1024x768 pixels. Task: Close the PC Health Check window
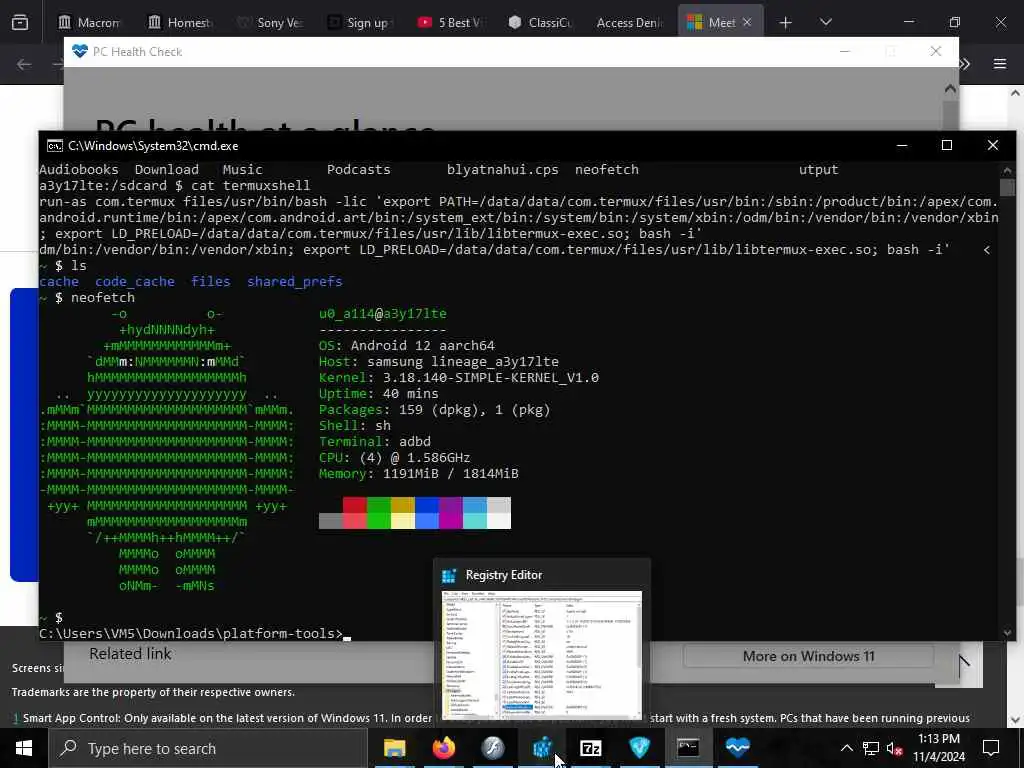click(x=936, y=51)
